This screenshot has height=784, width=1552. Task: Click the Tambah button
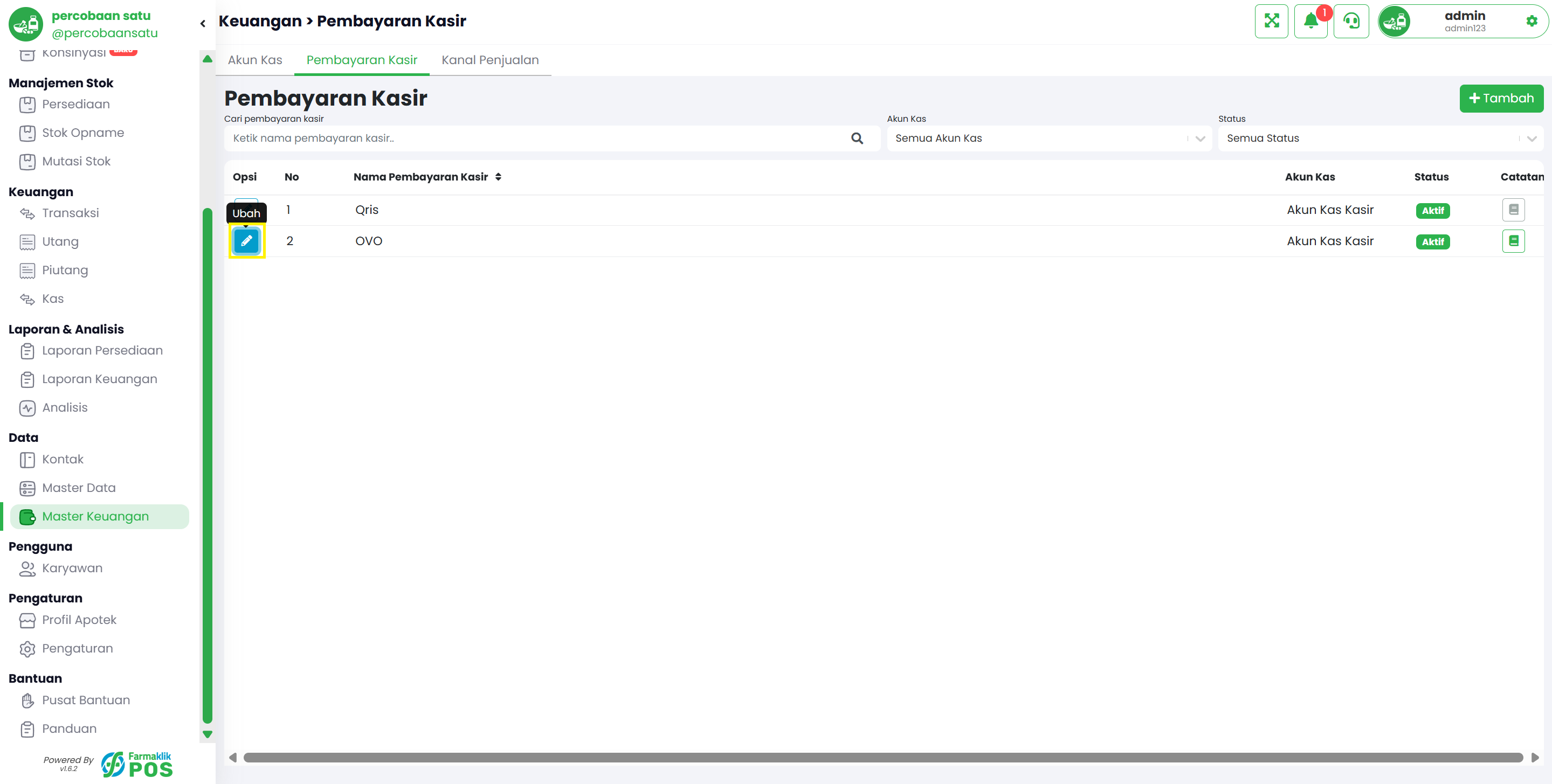(1501, 98)
